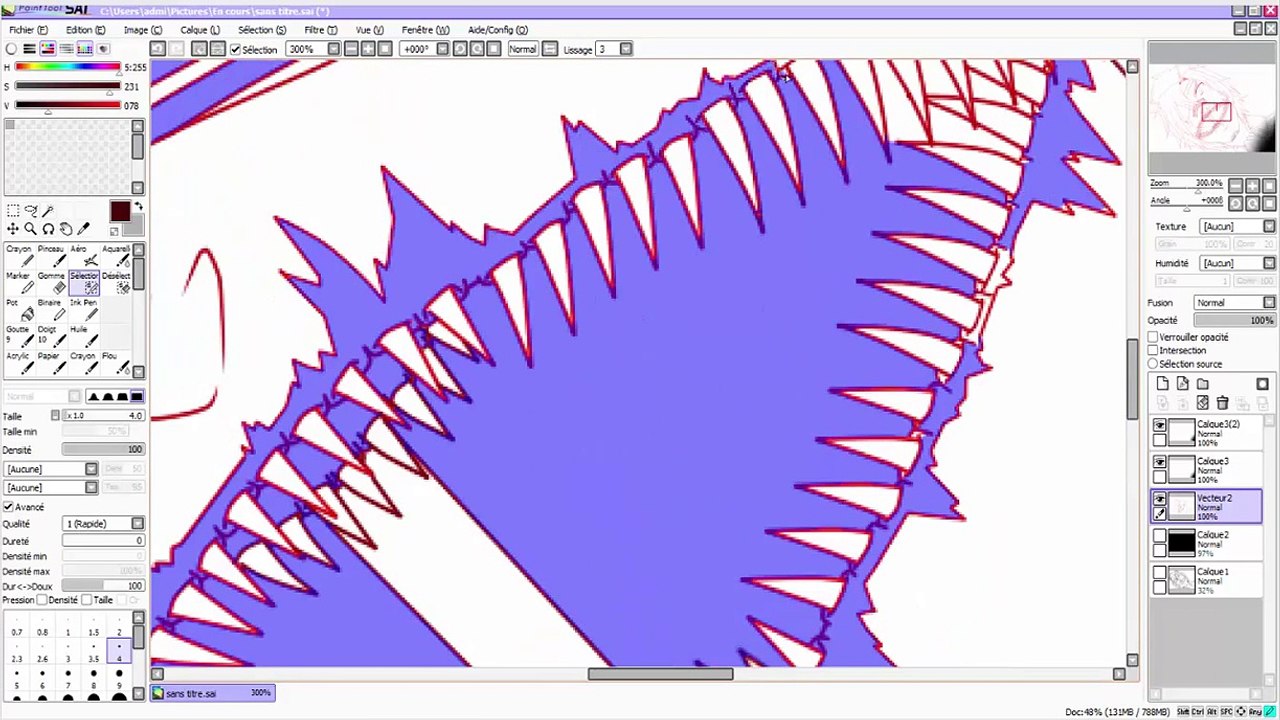The height and width of the screenshot is (720, 1280).
Task: Open the Fusion blend mode dropdown
Action: (1269, 303)
